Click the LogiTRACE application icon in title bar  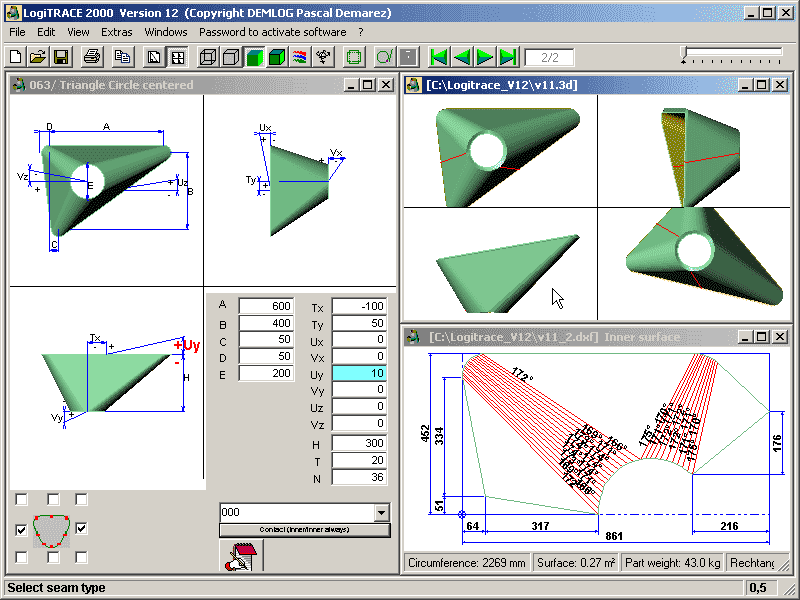(13, 12)
